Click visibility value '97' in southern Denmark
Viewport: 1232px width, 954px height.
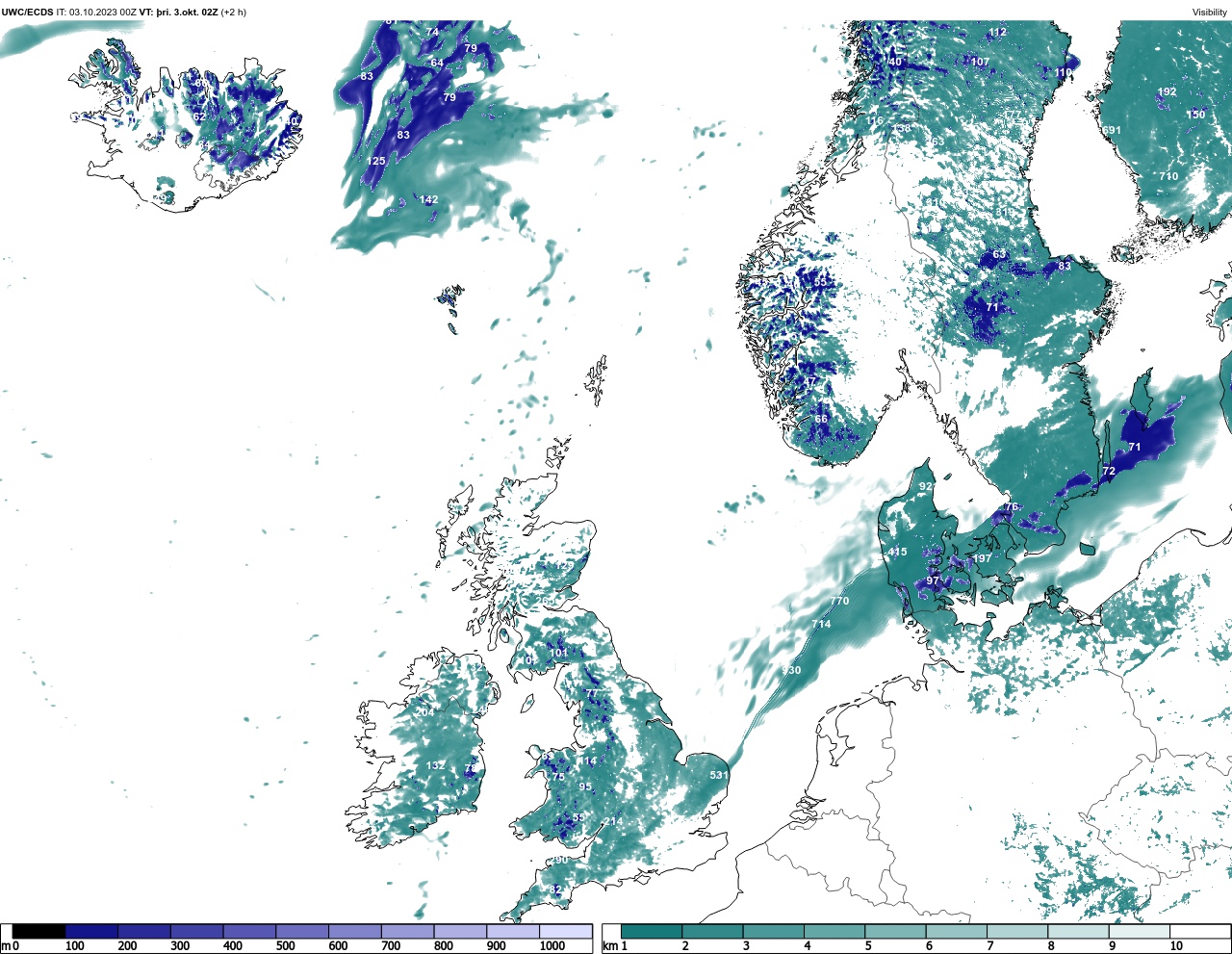[x=933, y=581]
